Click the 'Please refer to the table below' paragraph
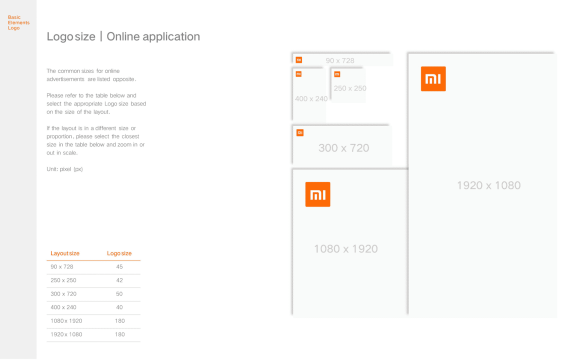Viewport: 570px width, 360px height. click(x=96, y=104)
